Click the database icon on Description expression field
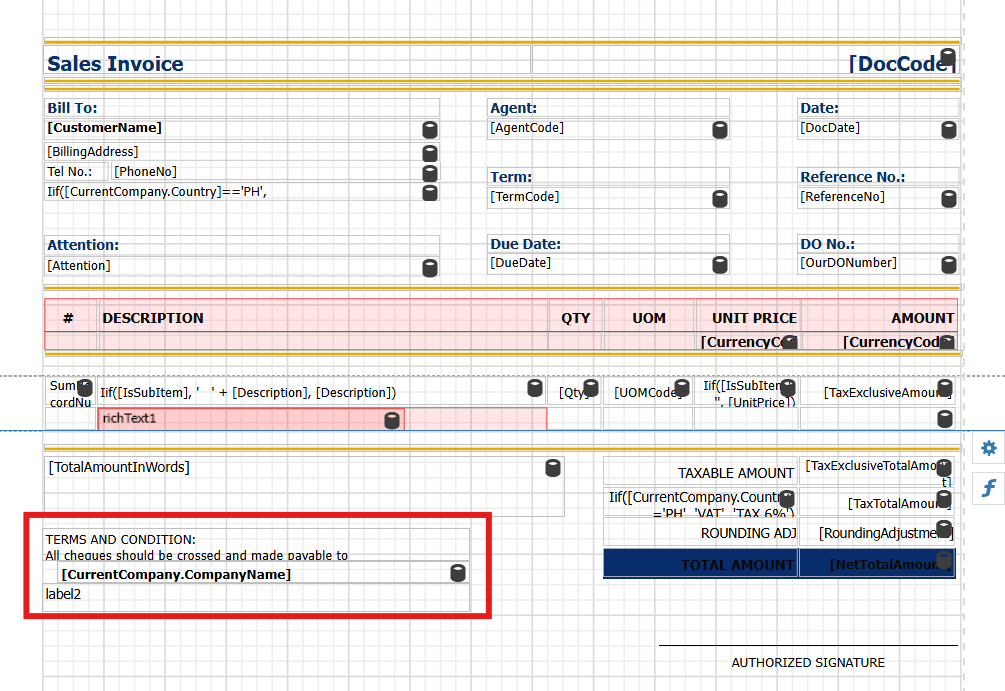1005x691 pixels. (535, 388)
